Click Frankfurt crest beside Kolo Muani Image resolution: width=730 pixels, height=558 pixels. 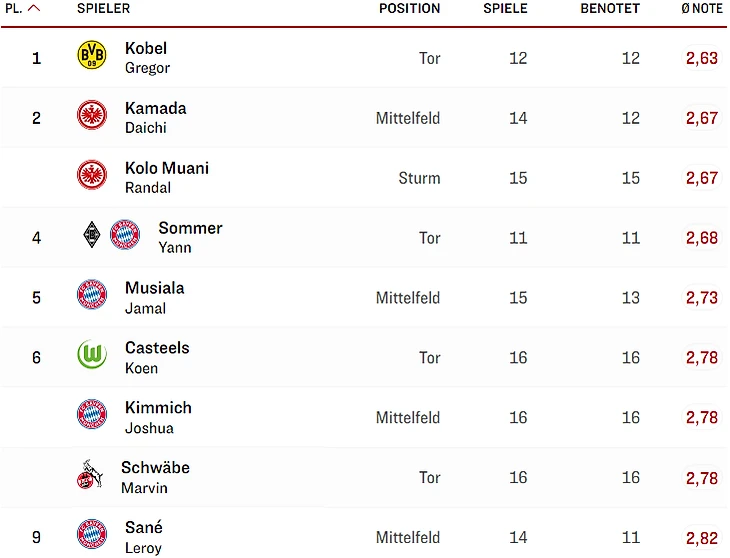pos(91,176)
